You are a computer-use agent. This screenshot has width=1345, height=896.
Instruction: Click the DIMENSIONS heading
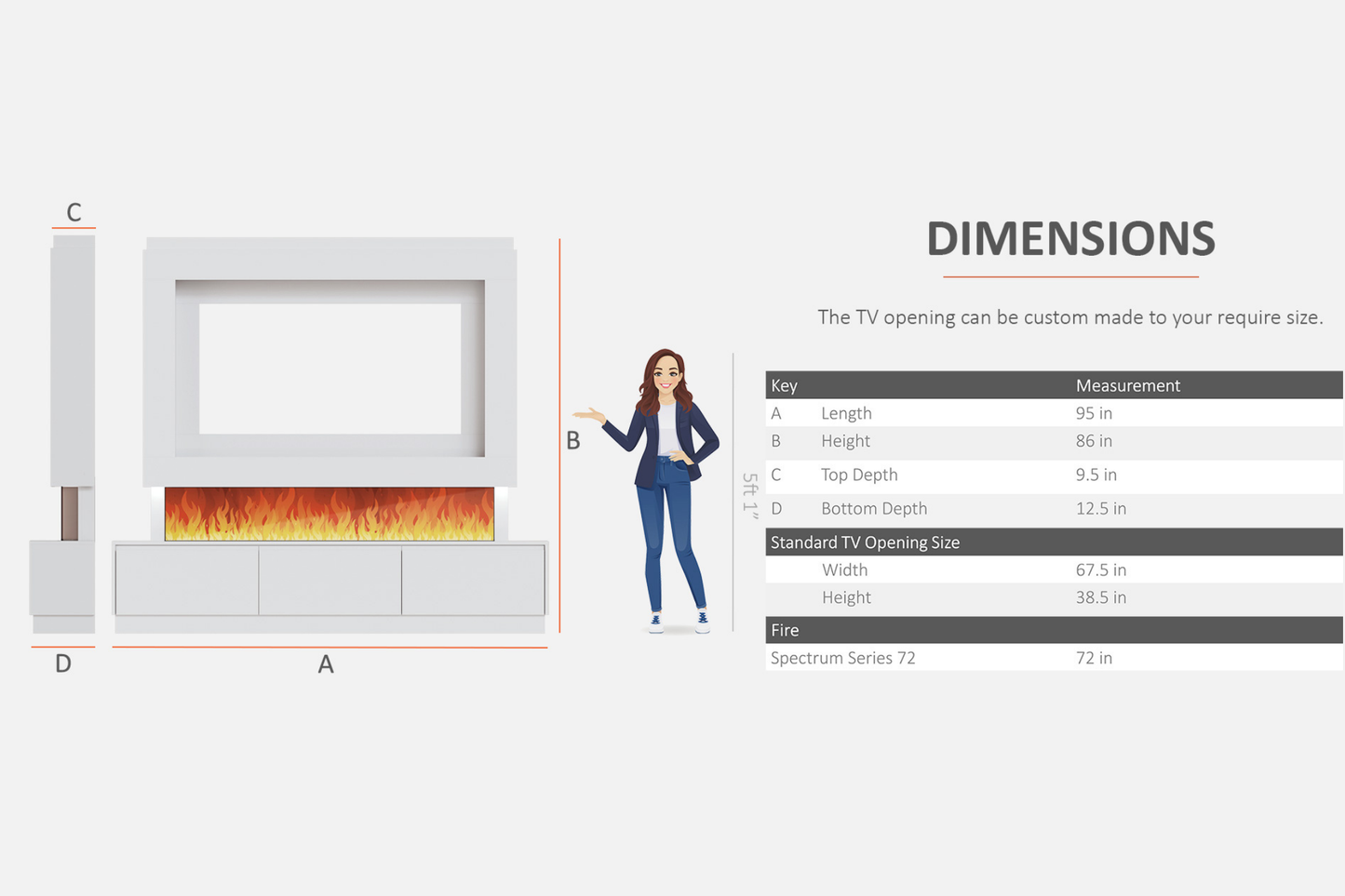1070,239
